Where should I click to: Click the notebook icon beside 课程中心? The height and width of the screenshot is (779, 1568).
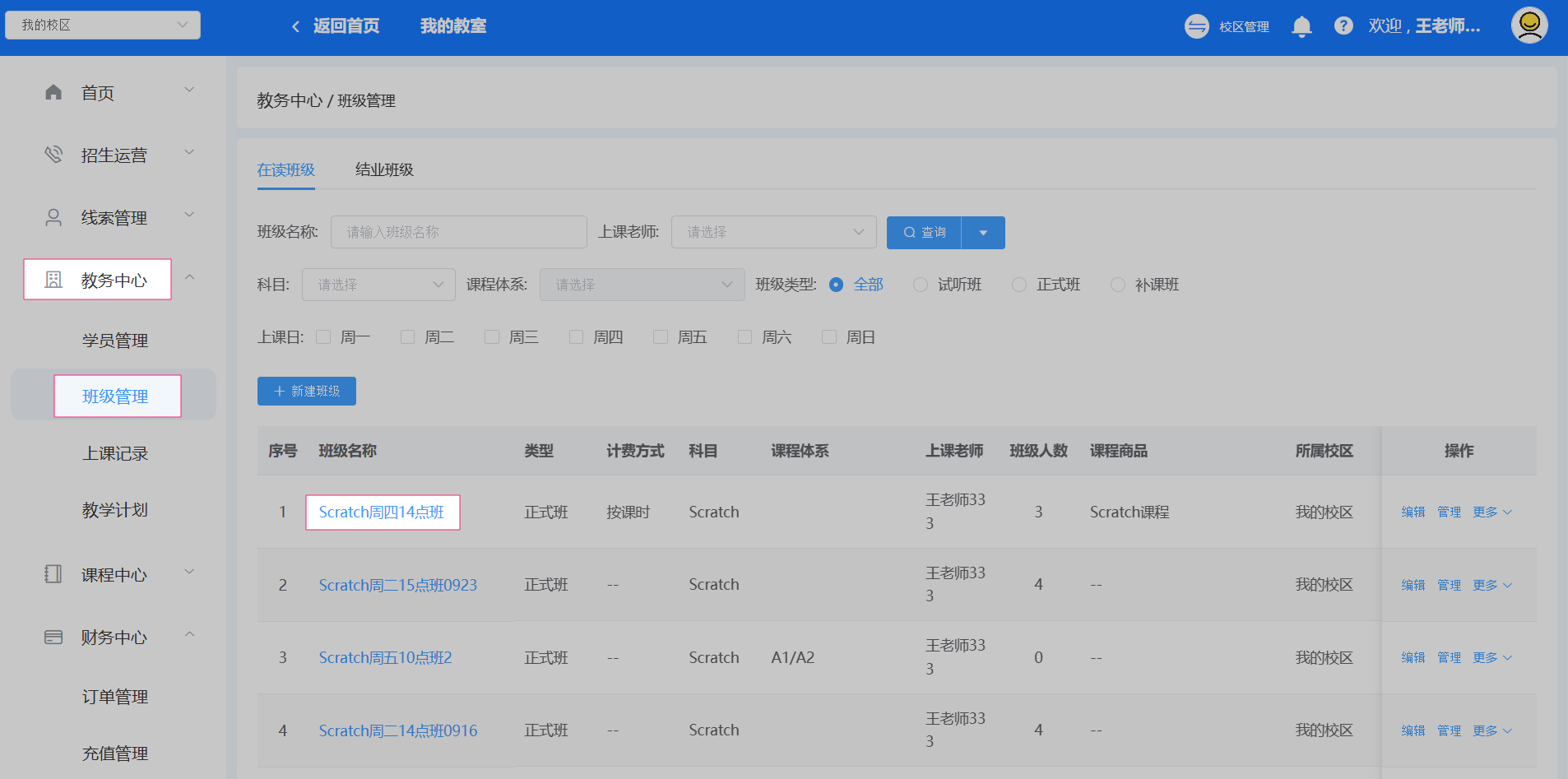coord(53,574)
